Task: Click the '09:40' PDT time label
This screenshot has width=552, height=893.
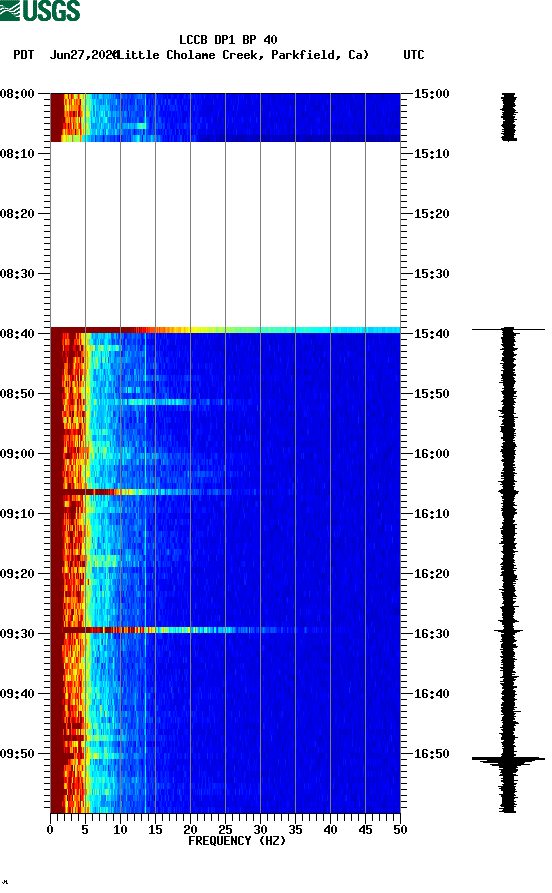Action: click(x=18, y=694)
